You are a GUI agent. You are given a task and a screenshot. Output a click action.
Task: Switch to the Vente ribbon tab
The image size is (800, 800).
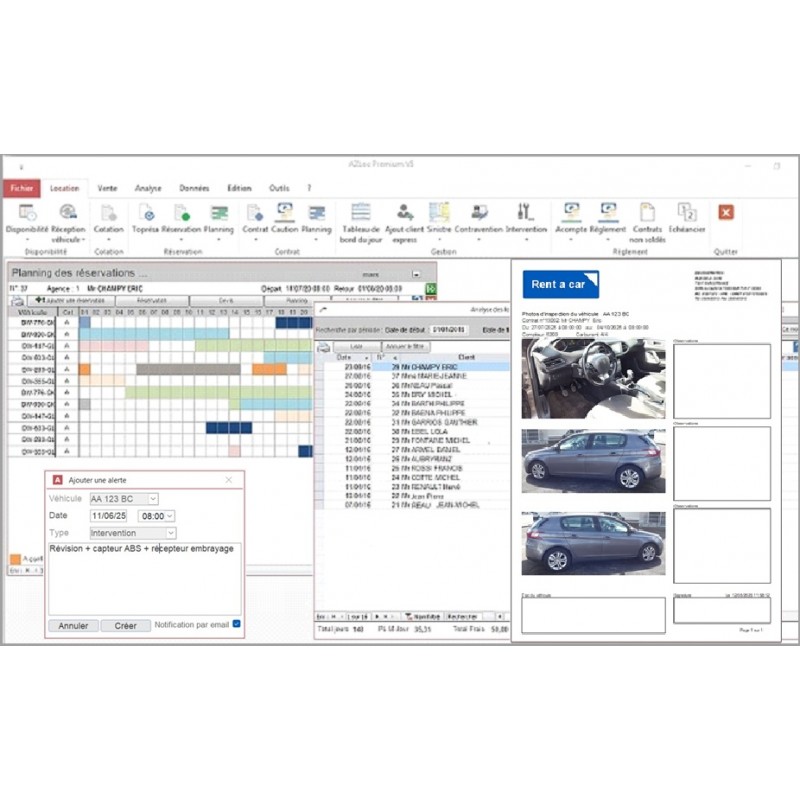[x=107, y=188]
